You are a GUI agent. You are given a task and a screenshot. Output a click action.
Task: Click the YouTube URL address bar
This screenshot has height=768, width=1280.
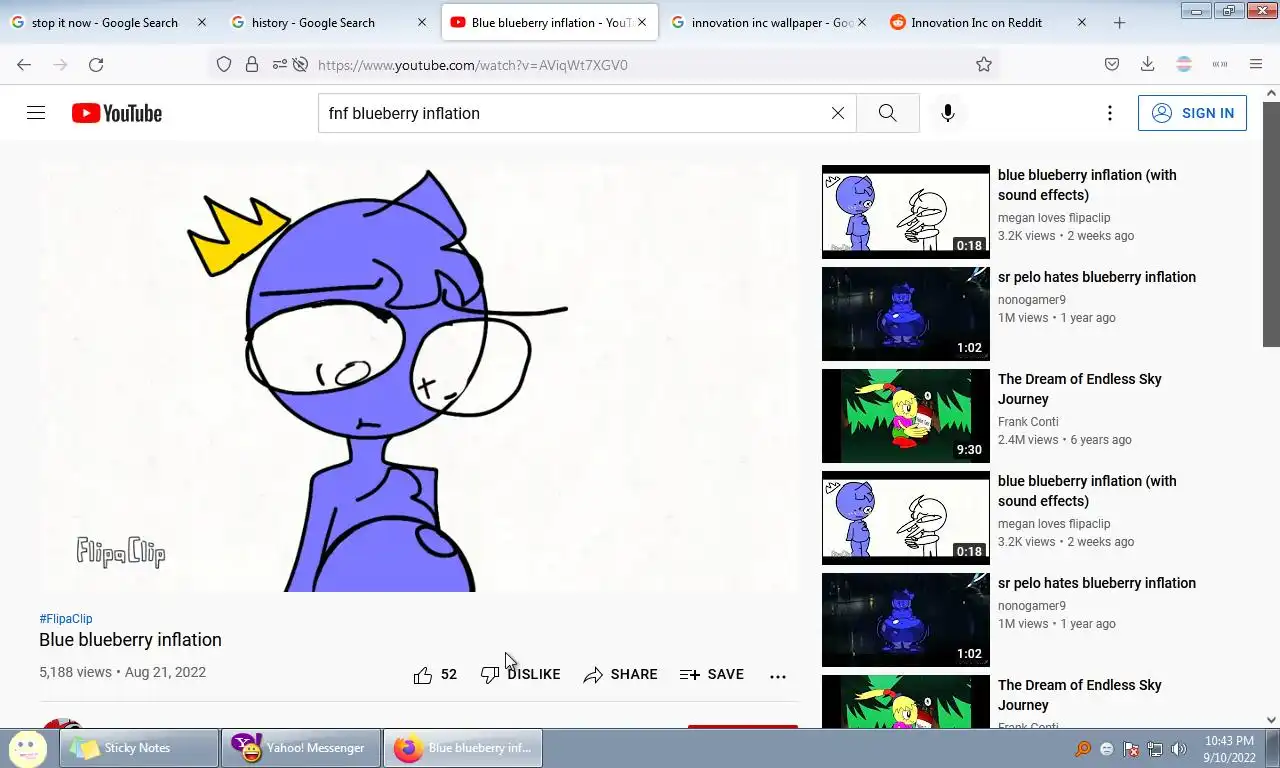(x=640, y=65)
